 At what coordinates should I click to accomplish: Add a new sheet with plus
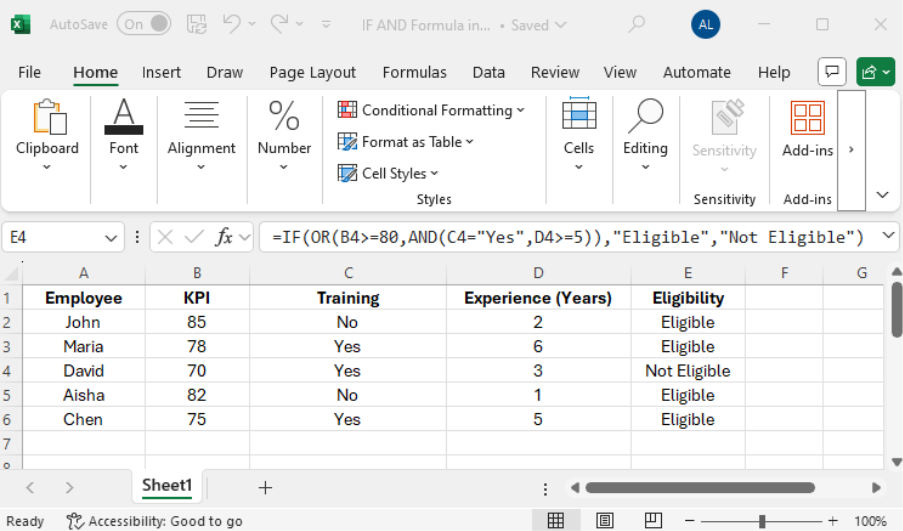click(265, 488)
